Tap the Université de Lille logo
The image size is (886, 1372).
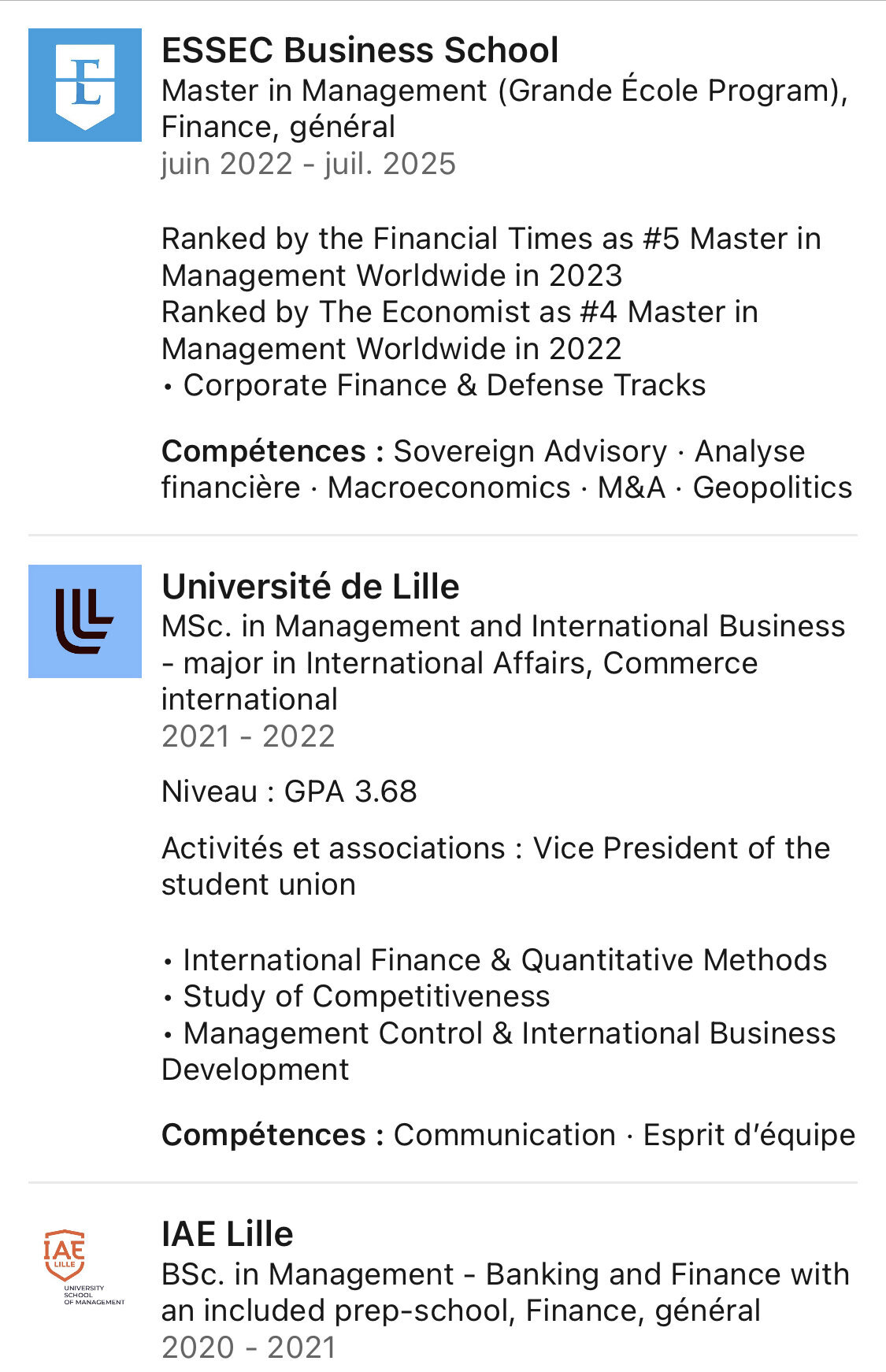(x=85, y=621)
